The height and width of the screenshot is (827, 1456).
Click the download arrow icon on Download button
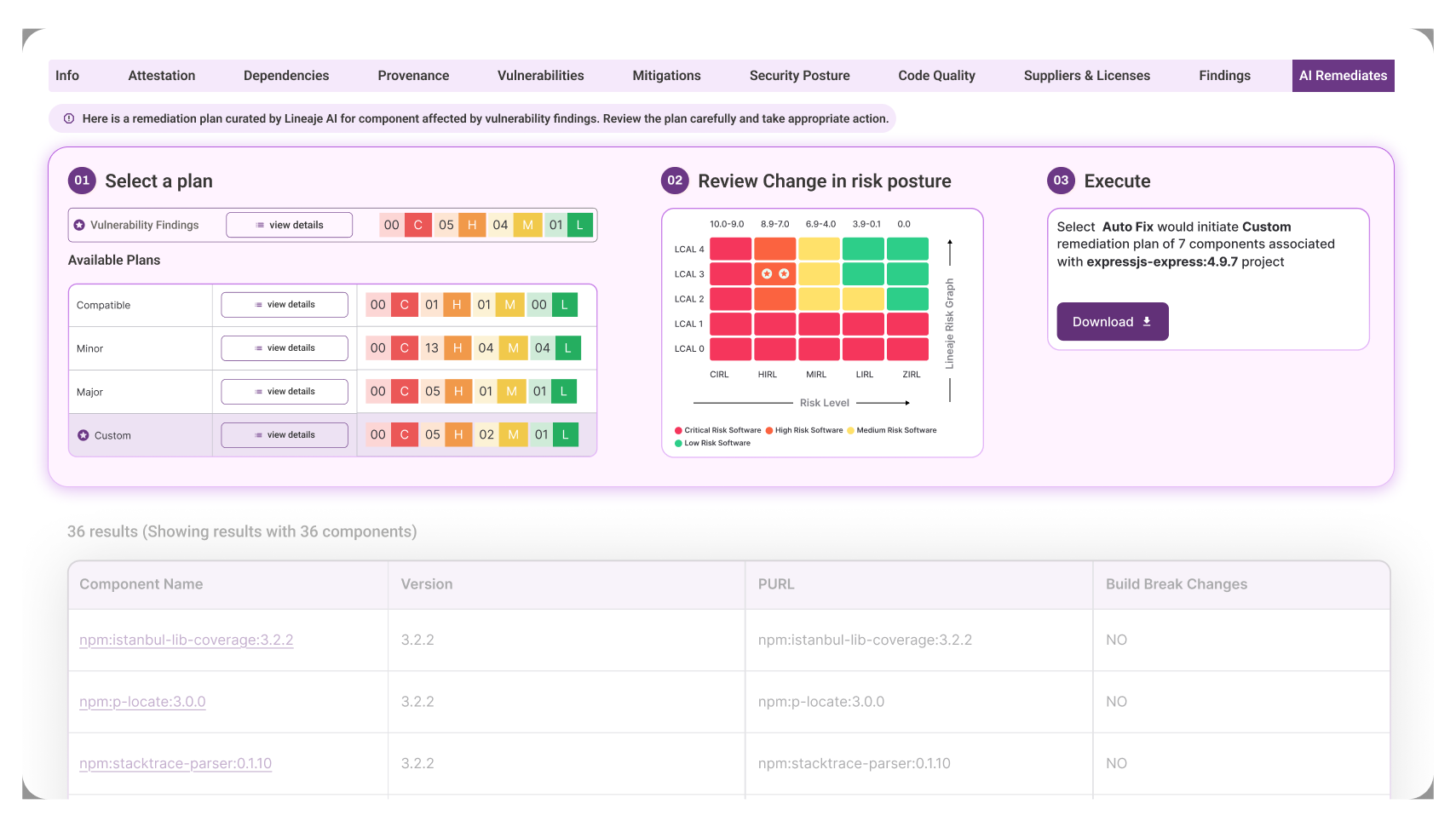click(x=1147, y=322)
